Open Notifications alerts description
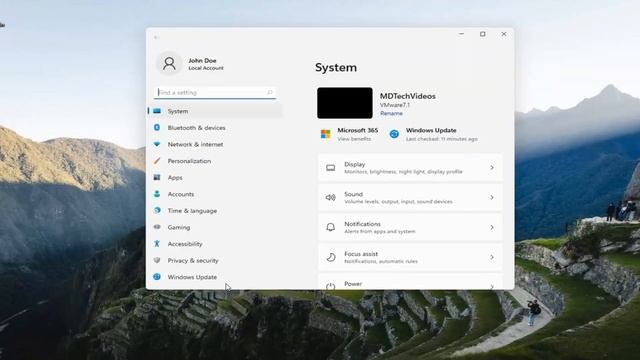 (380, 231)
